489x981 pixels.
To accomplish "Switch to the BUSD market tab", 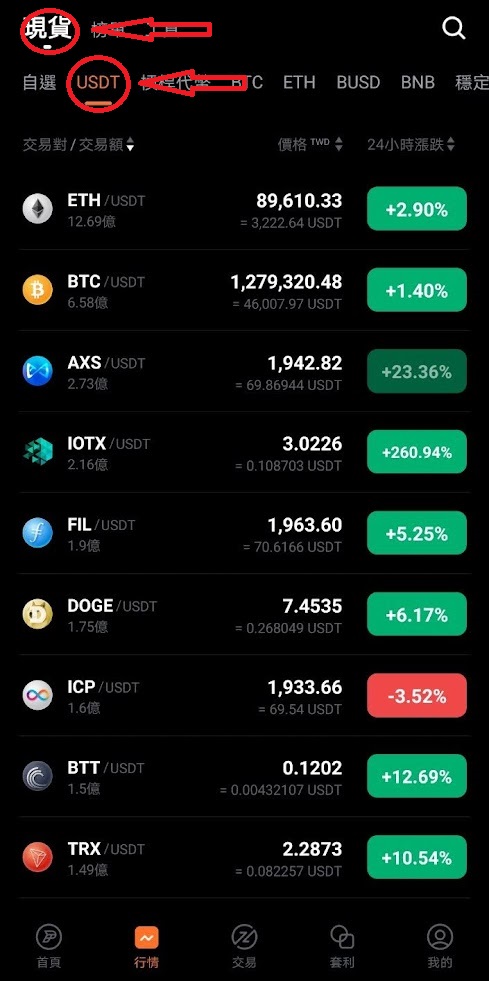I will [358, 82].
